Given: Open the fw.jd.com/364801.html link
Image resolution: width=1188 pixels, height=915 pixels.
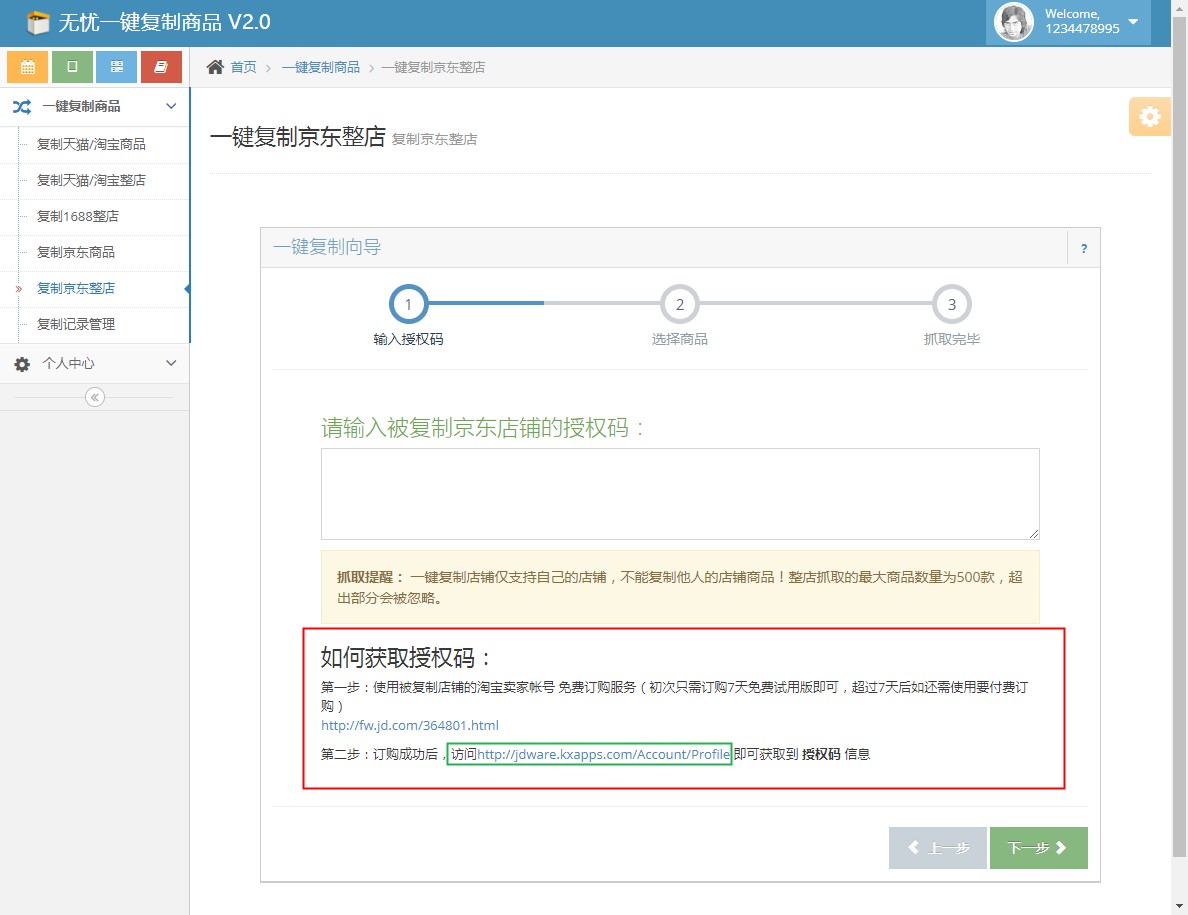Looking at the screenshot, I should [x=410, y=725].
